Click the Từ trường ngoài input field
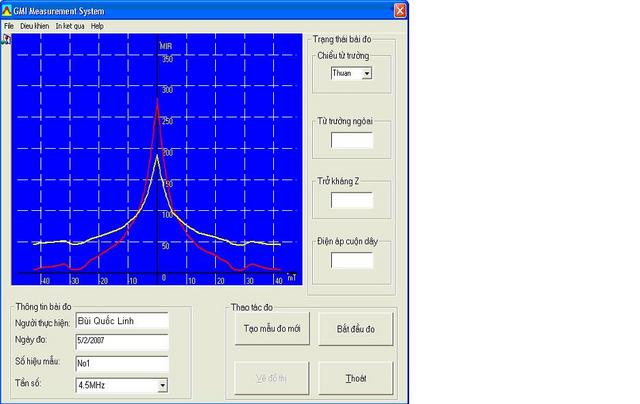This screenshot has width=640, height=404. 352,140
